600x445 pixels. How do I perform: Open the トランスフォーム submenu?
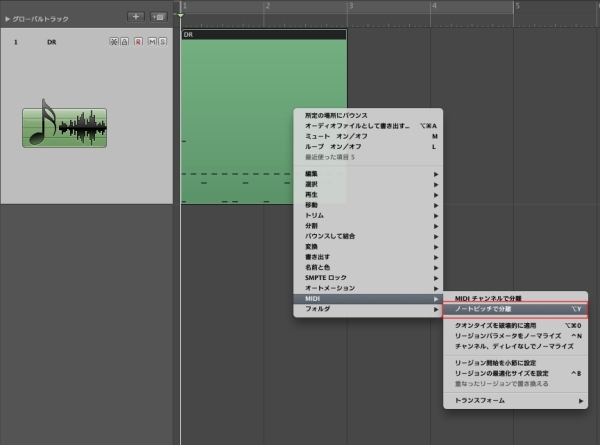pyautogui.click(x=515, y=401)
